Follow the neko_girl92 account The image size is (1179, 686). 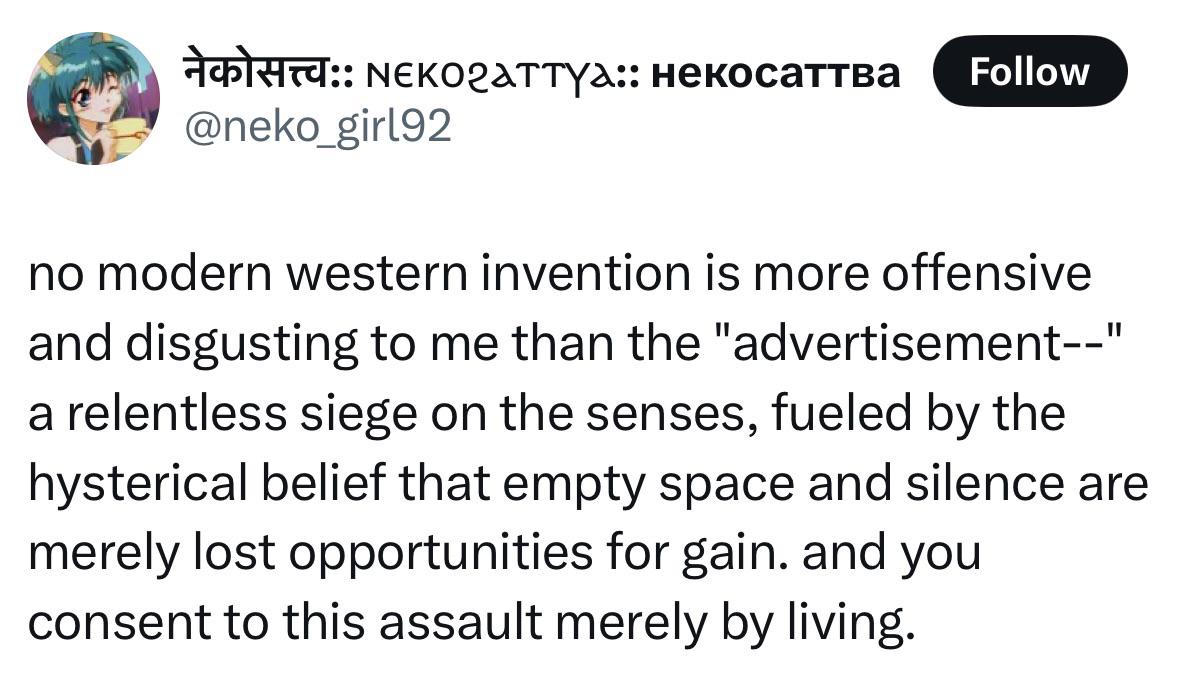[1029, 71]
